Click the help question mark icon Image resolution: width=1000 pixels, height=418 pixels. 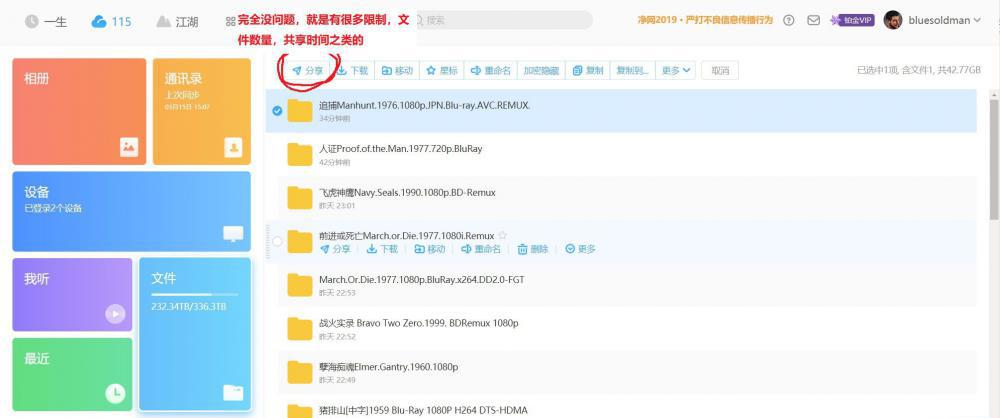coord(789,20)
